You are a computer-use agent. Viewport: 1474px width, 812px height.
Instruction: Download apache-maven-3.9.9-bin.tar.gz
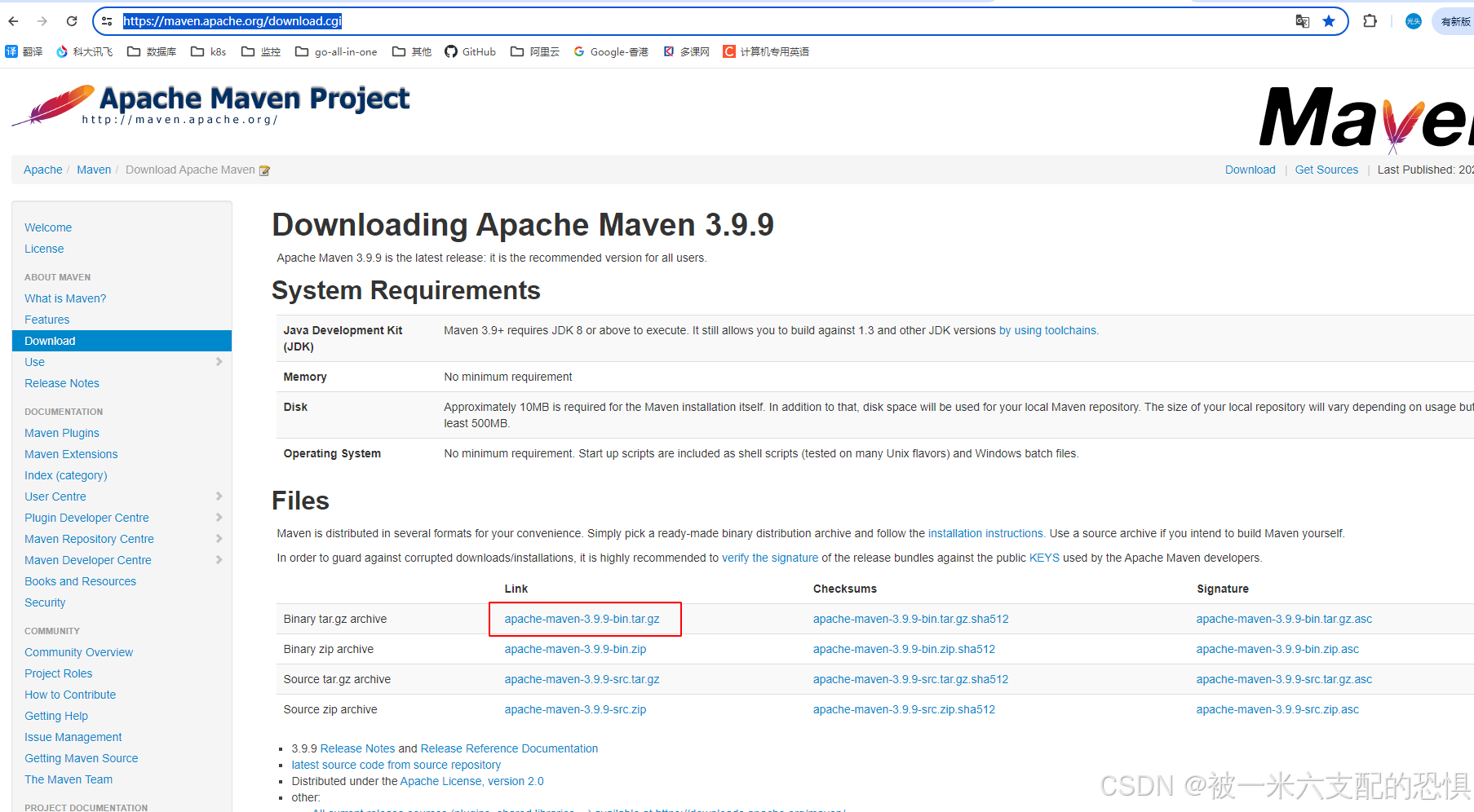pos(582,619)
